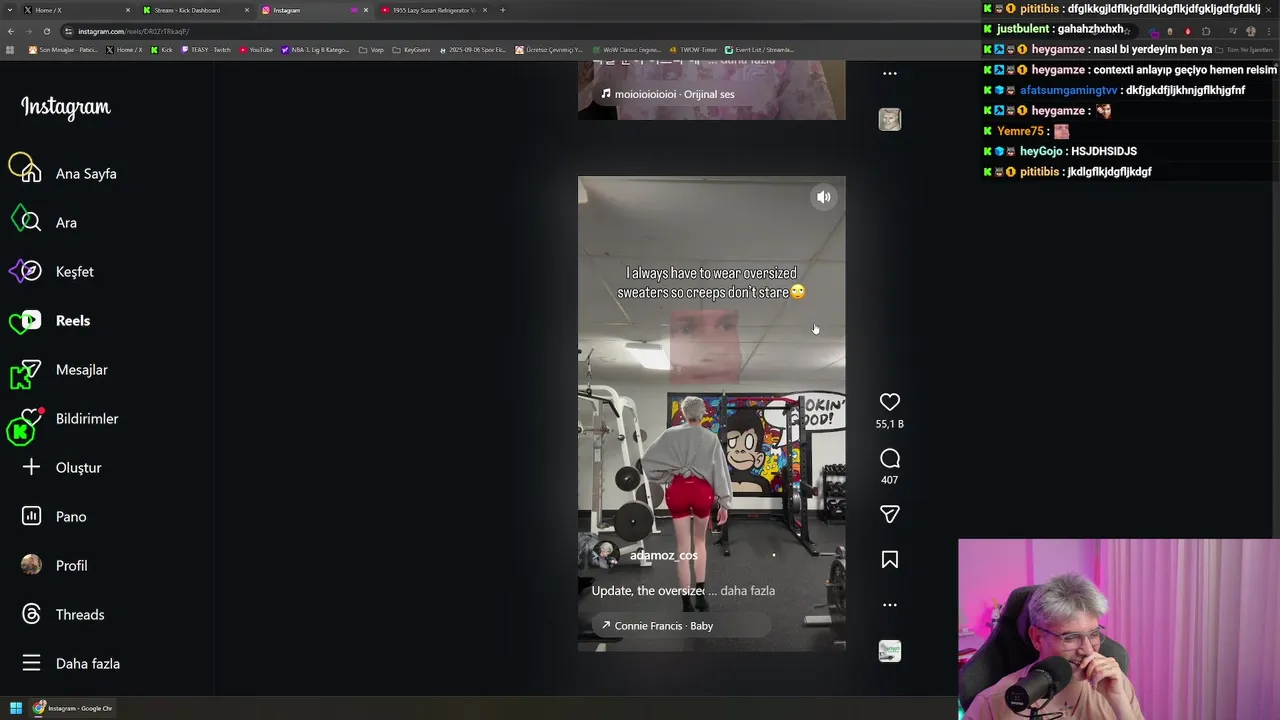Open more options dots of the previous reel
This screenshot has width=1280, height=720.
(x=890, y=73)
